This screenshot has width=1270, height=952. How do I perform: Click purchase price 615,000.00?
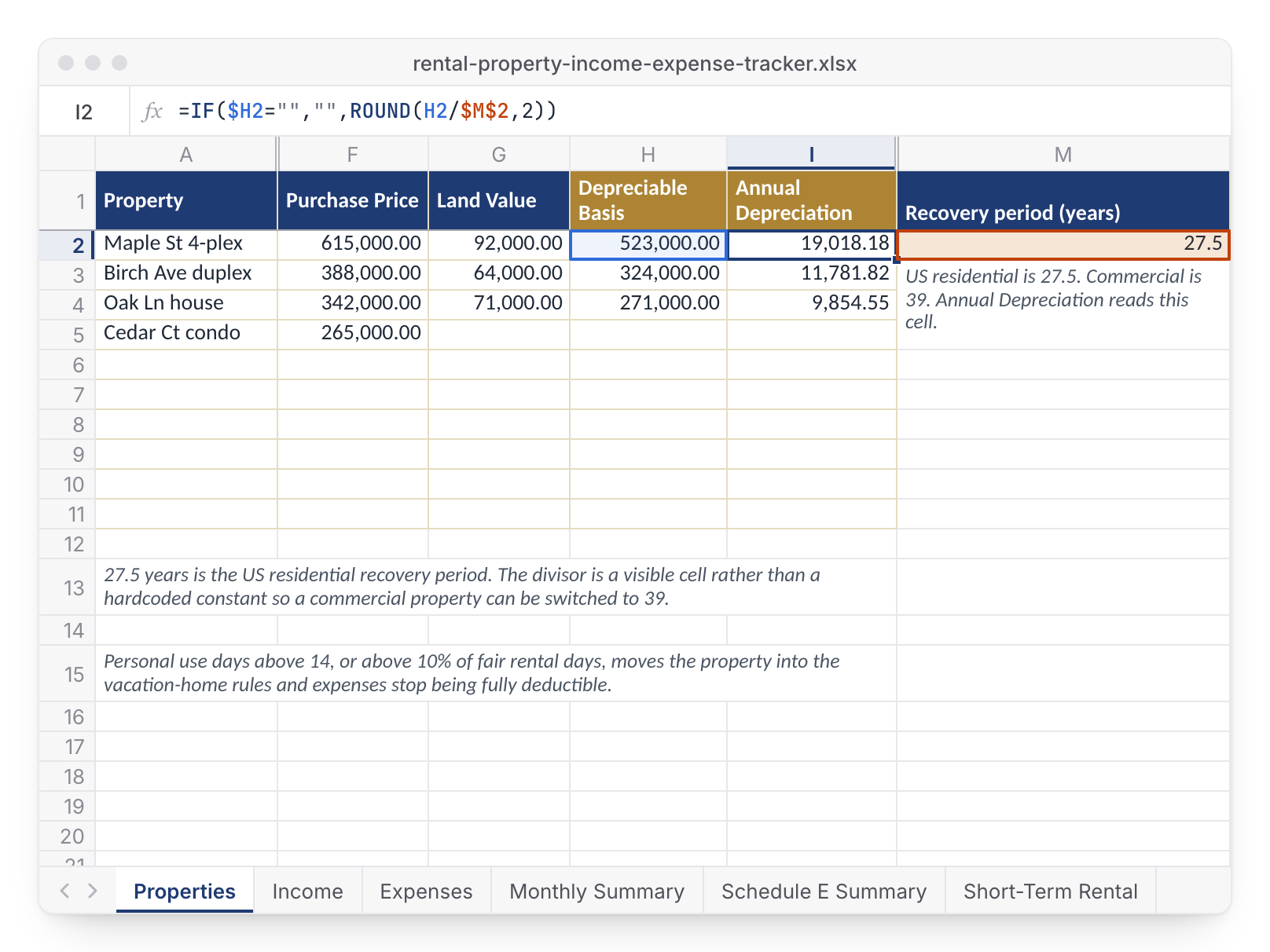(353, 244)
